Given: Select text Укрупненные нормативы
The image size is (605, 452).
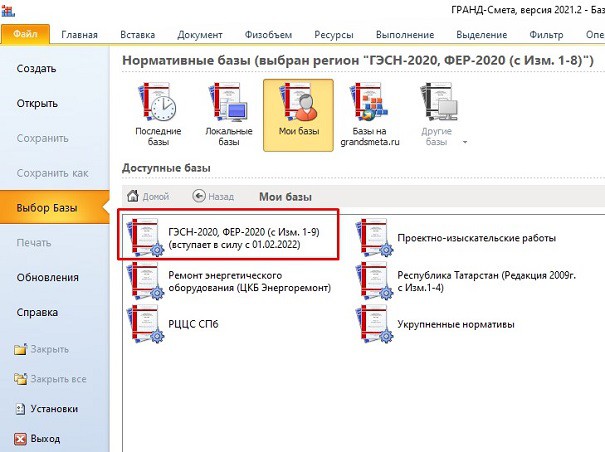Looking at the screenshot, I should point(456,324).
